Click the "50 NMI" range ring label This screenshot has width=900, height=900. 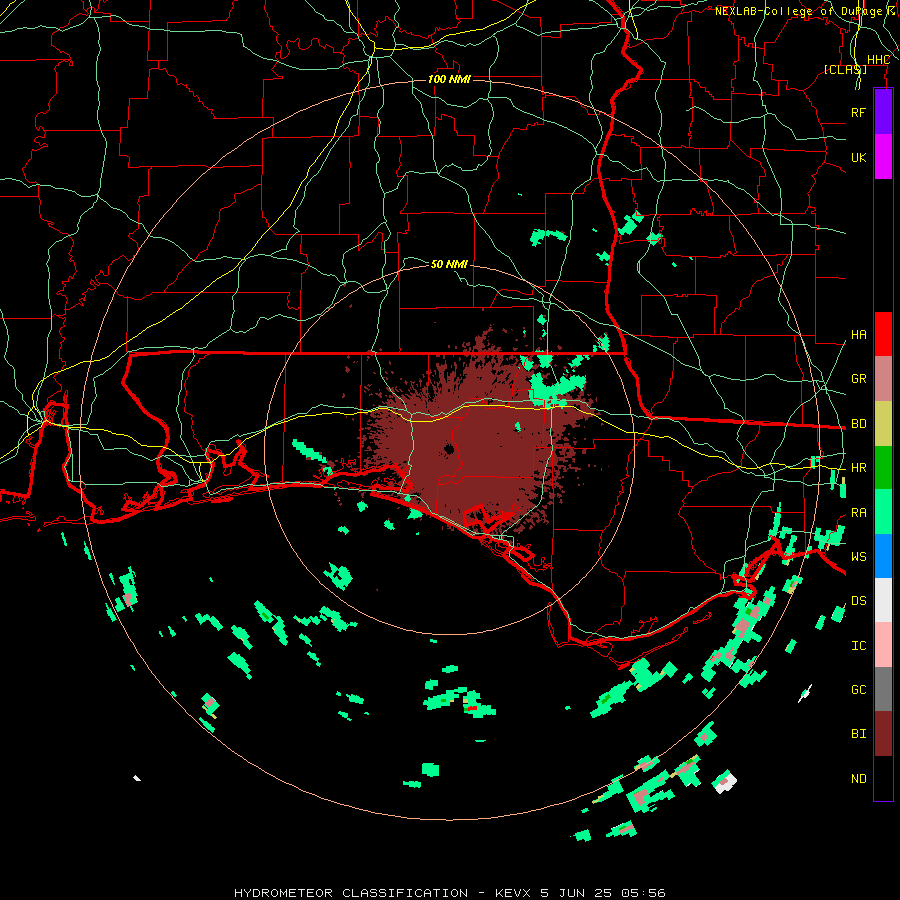pyautogui.click(x=449, y=264)
